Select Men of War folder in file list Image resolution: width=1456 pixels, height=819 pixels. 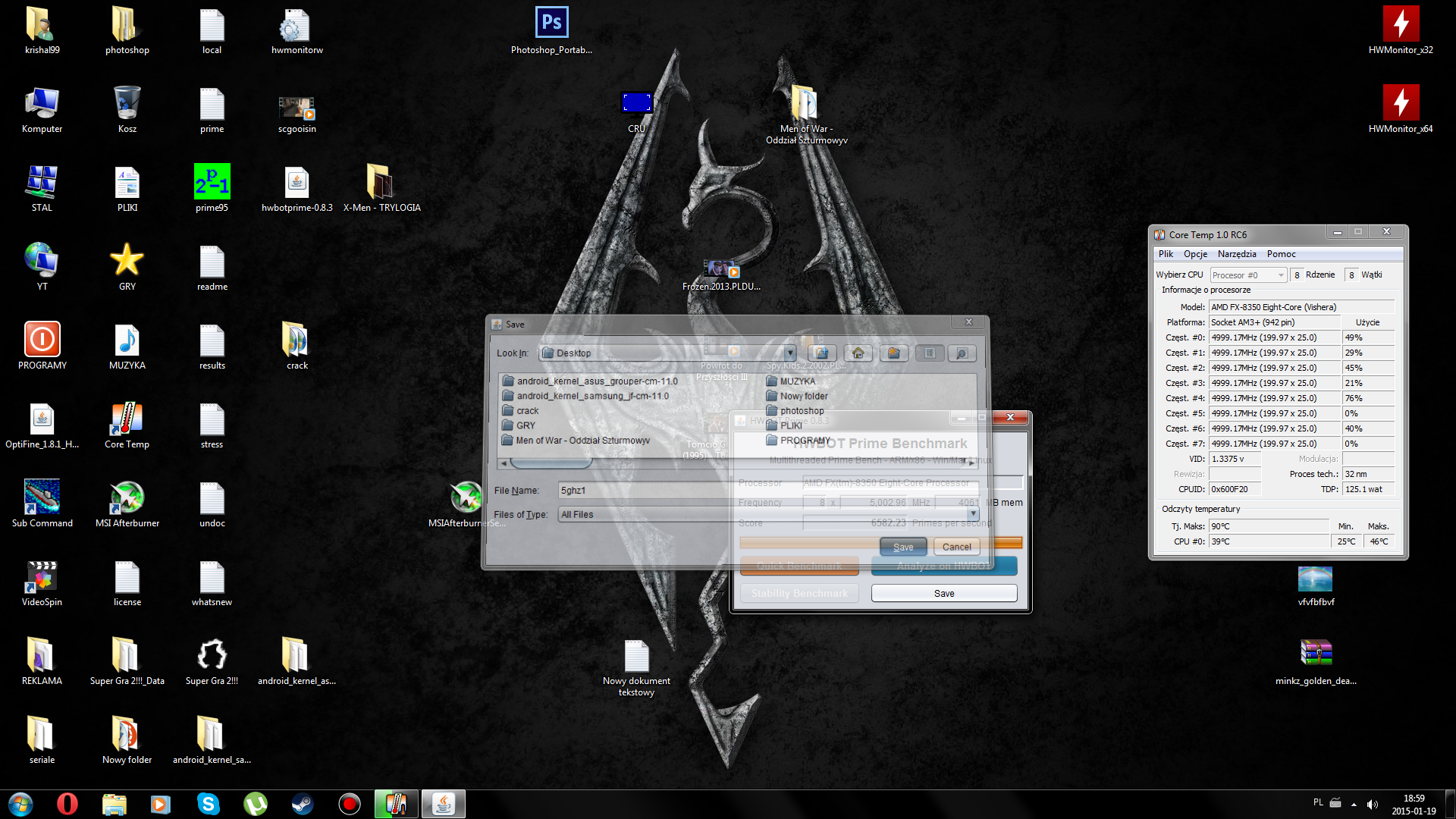(x=576, y=441)
